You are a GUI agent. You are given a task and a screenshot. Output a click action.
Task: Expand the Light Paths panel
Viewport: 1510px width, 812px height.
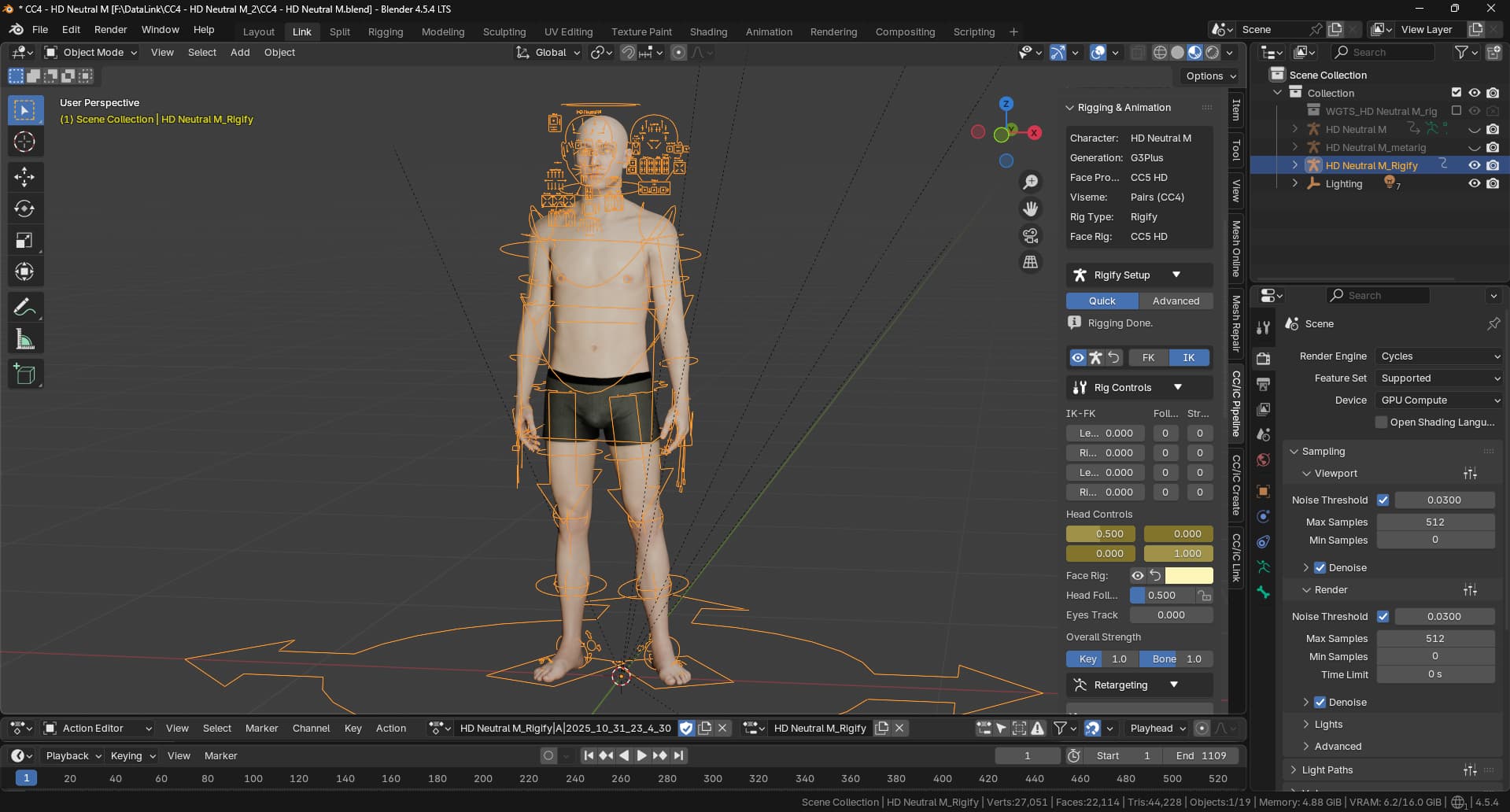1327,770
